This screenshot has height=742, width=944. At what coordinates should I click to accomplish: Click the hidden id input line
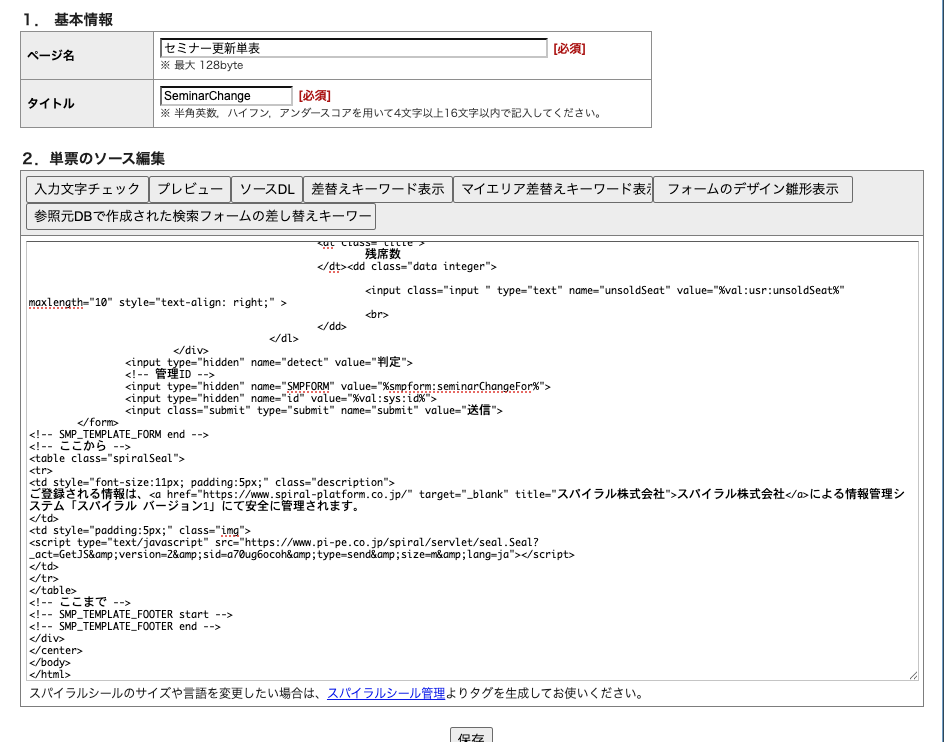281,399
